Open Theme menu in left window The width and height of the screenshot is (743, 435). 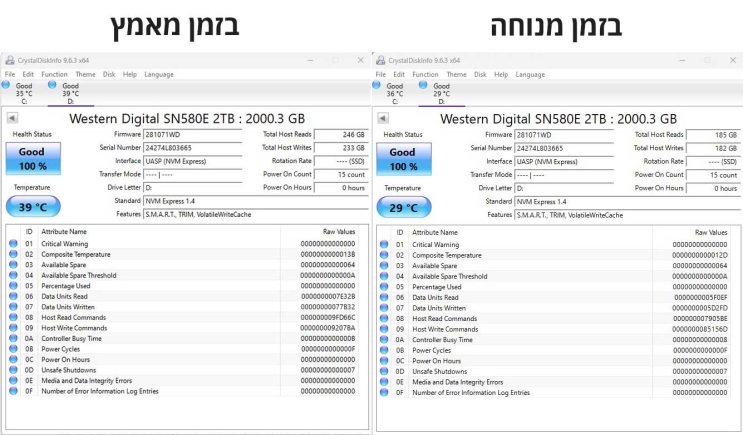tap(85, 74)
